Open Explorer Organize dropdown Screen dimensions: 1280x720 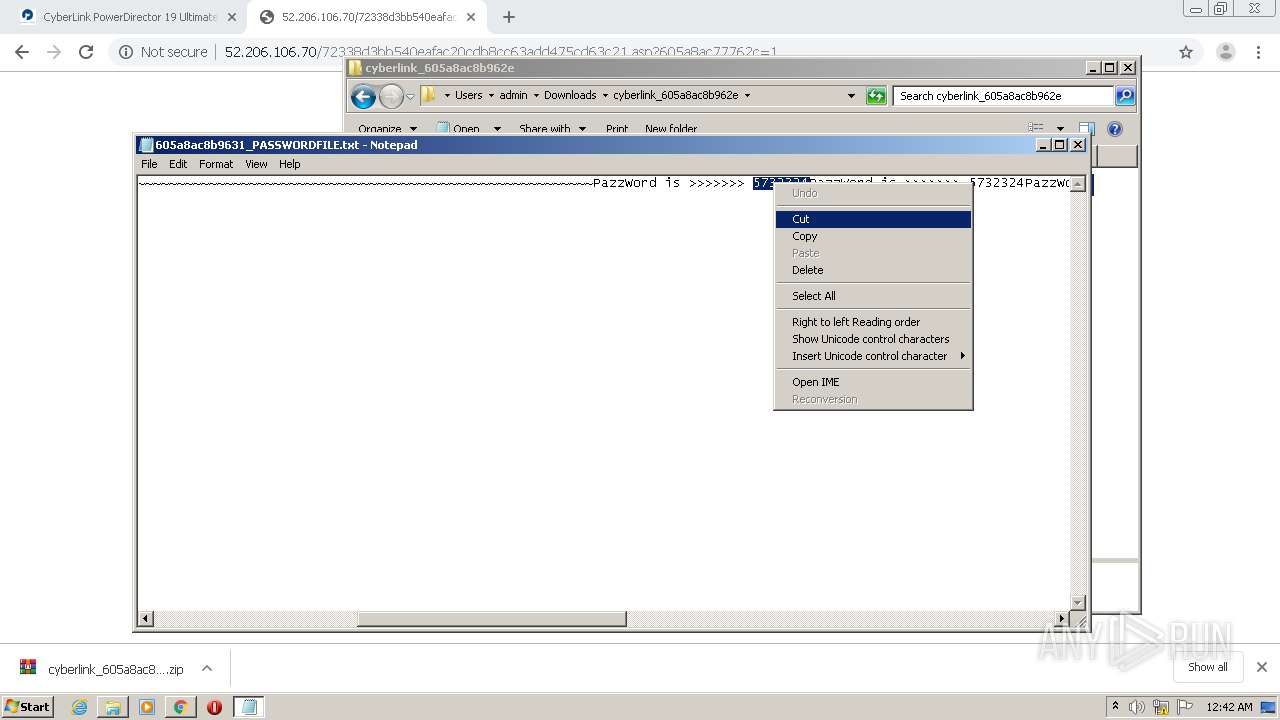386,129
